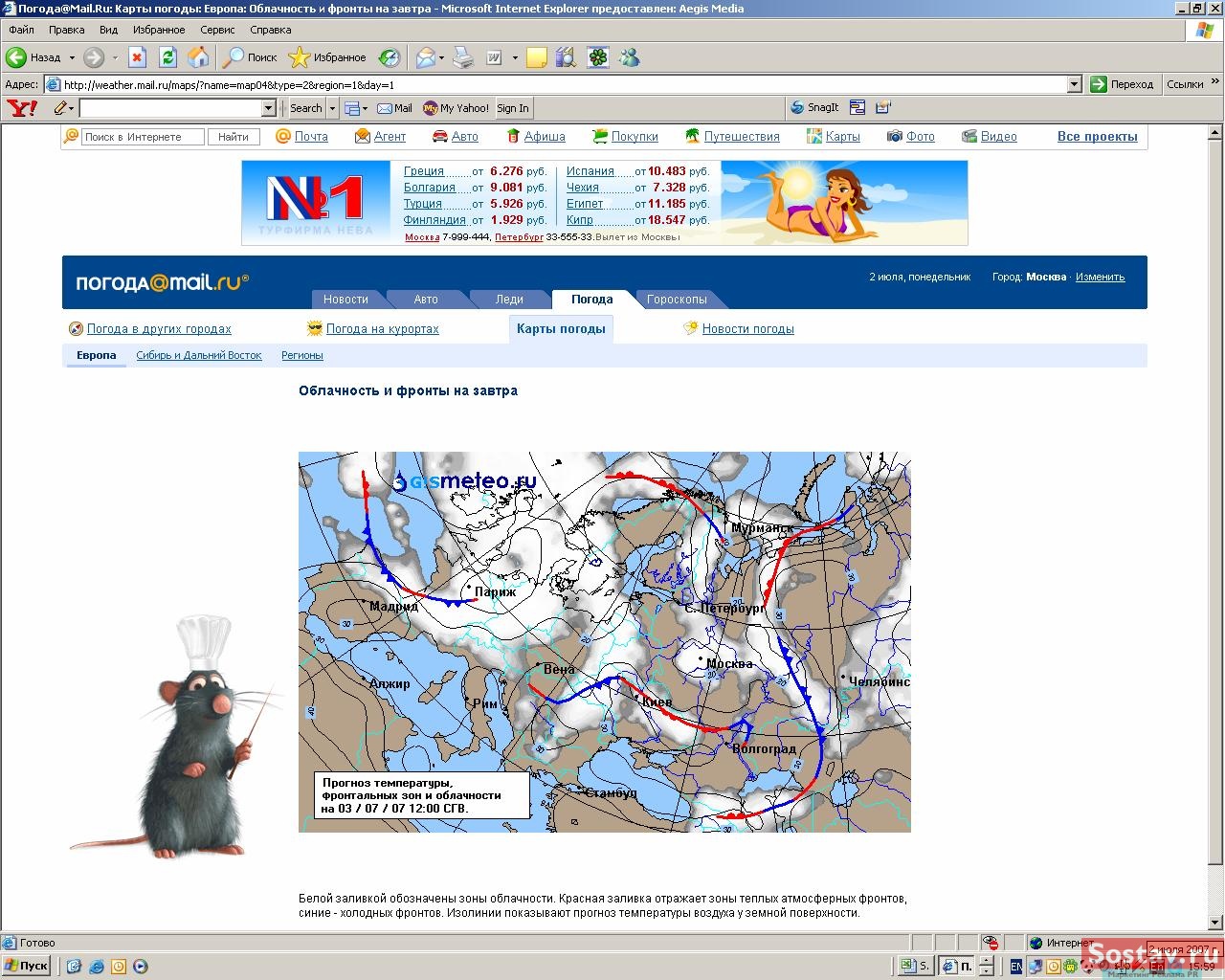1225x980 pixels.
Task: Click the green Forward arrow button
Action: tap(93, 57)
